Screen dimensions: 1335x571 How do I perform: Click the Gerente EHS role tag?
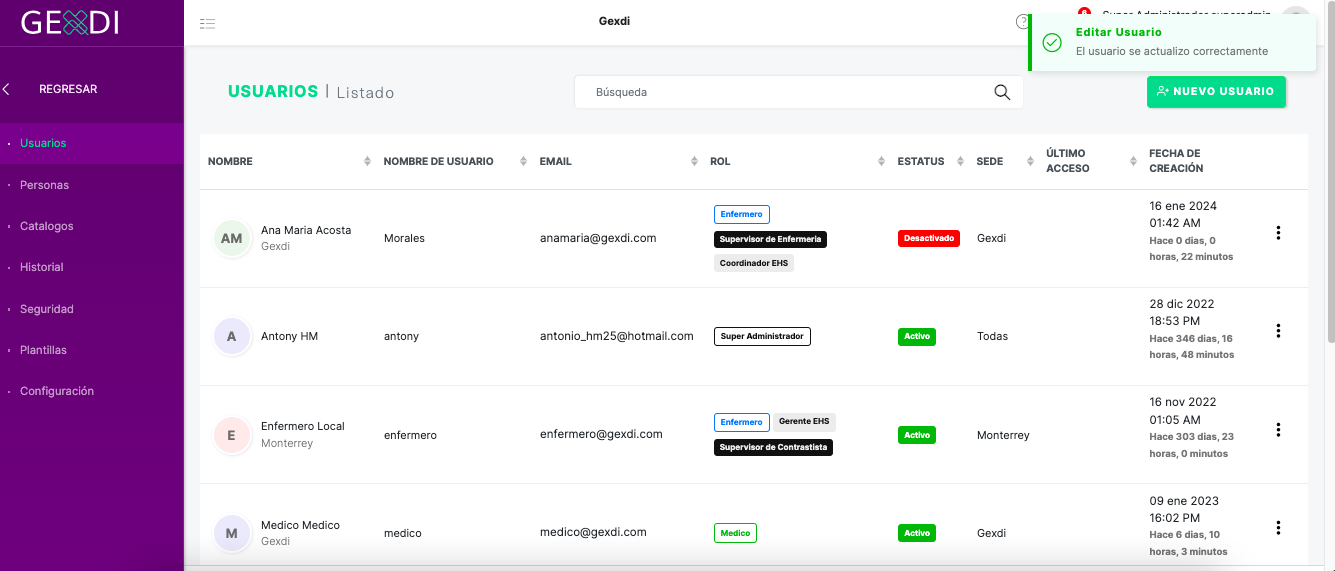click(x=804, y=422)
